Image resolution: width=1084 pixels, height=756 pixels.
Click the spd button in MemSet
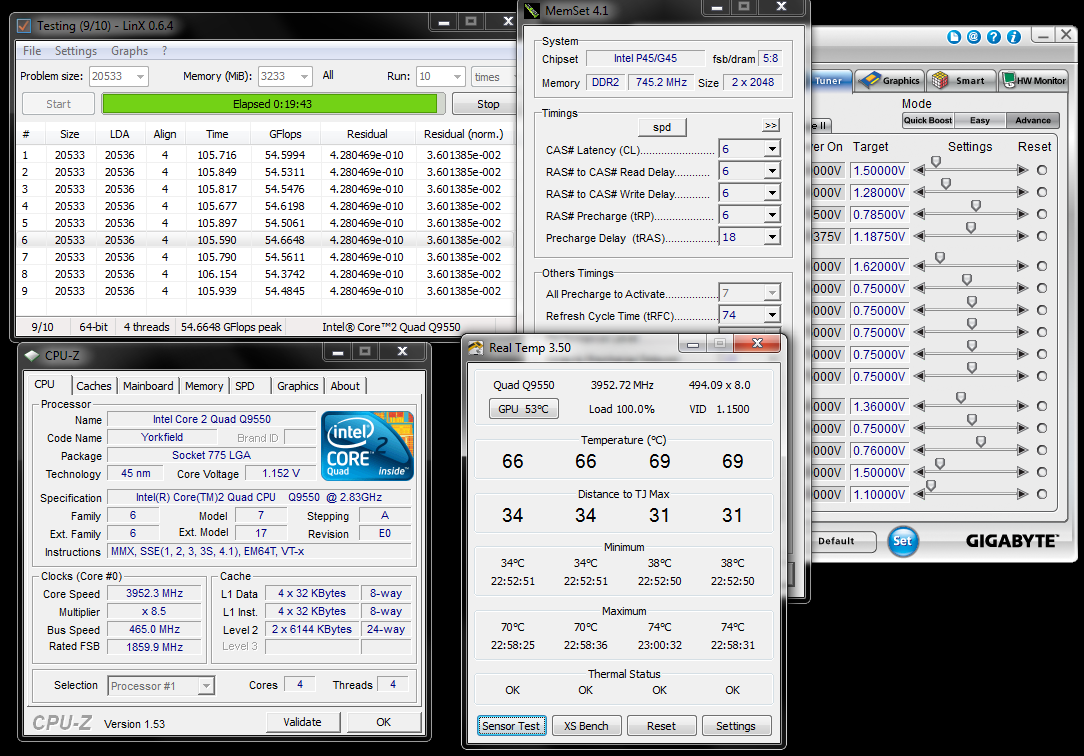pyautogui.click(x=662, y=127)
